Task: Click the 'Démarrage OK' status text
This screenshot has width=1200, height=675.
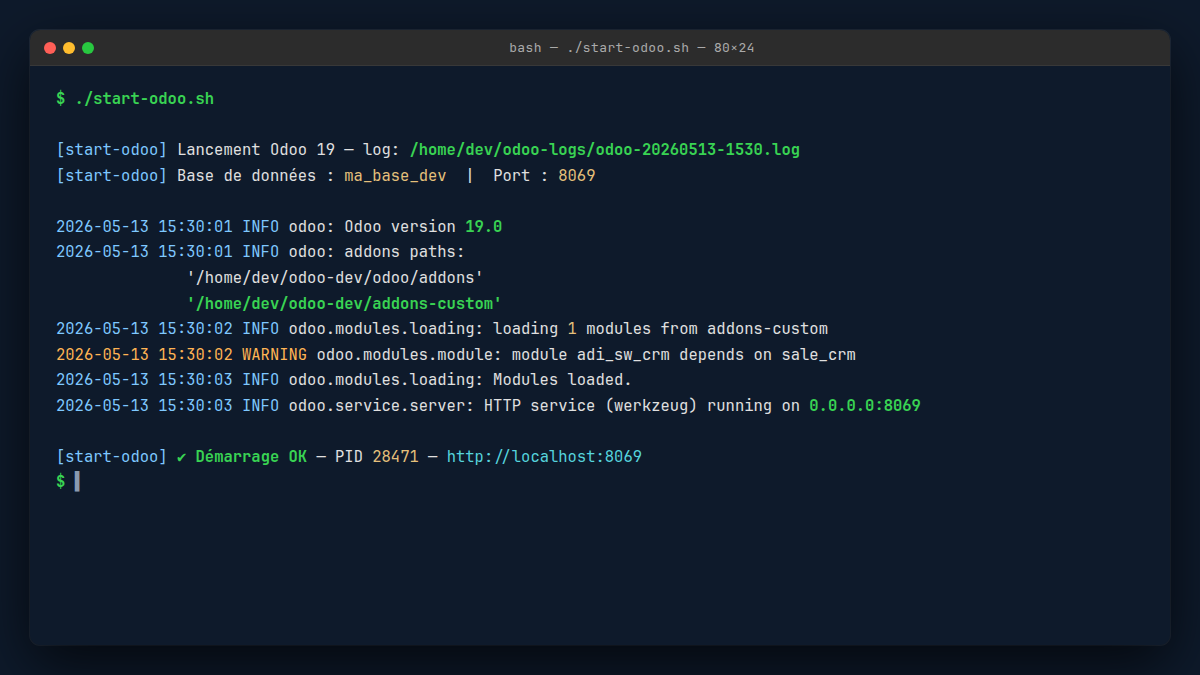Action: tap(251, 457)
